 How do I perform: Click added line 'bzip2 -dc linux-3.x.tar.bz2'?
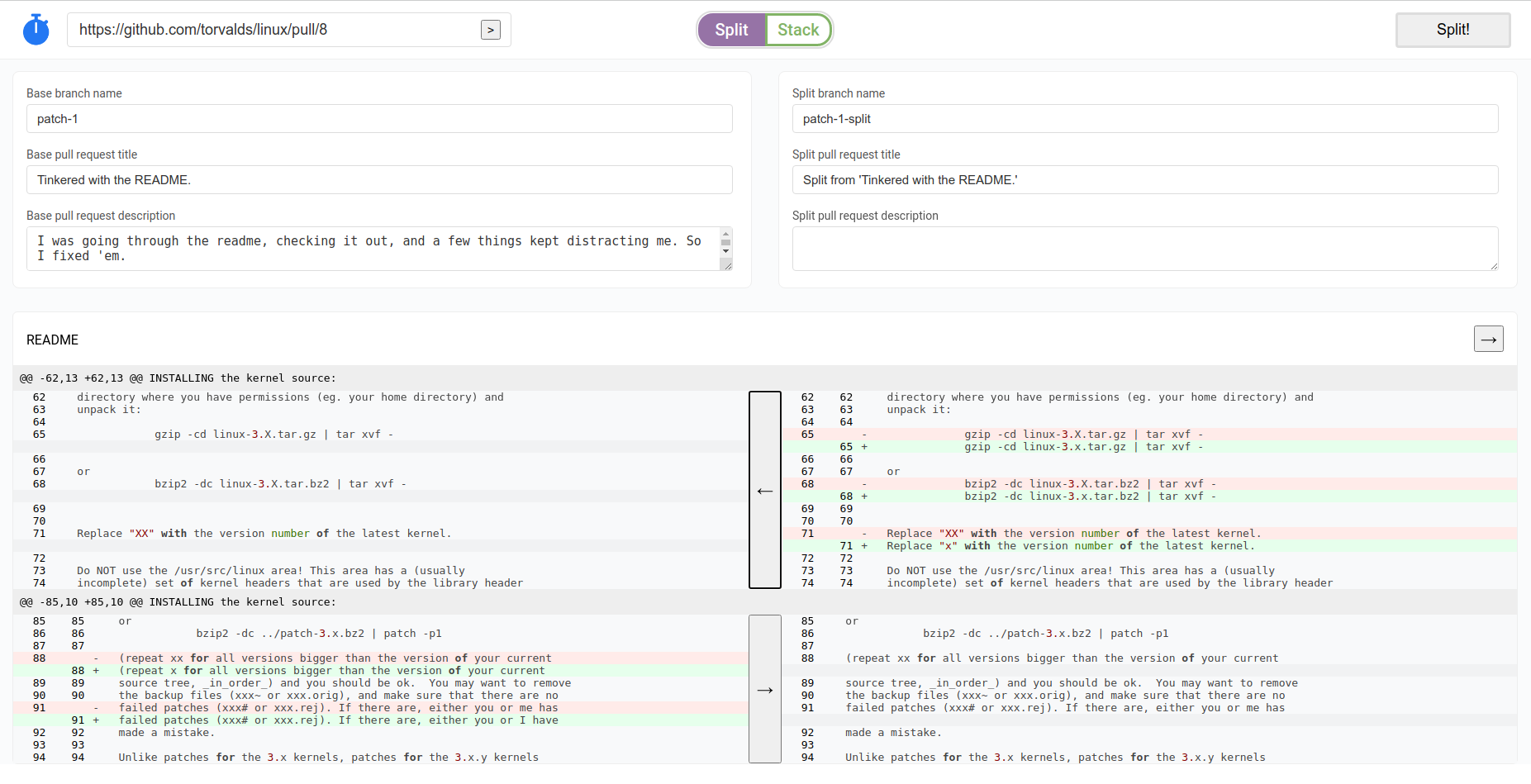tap(1149, 497)
